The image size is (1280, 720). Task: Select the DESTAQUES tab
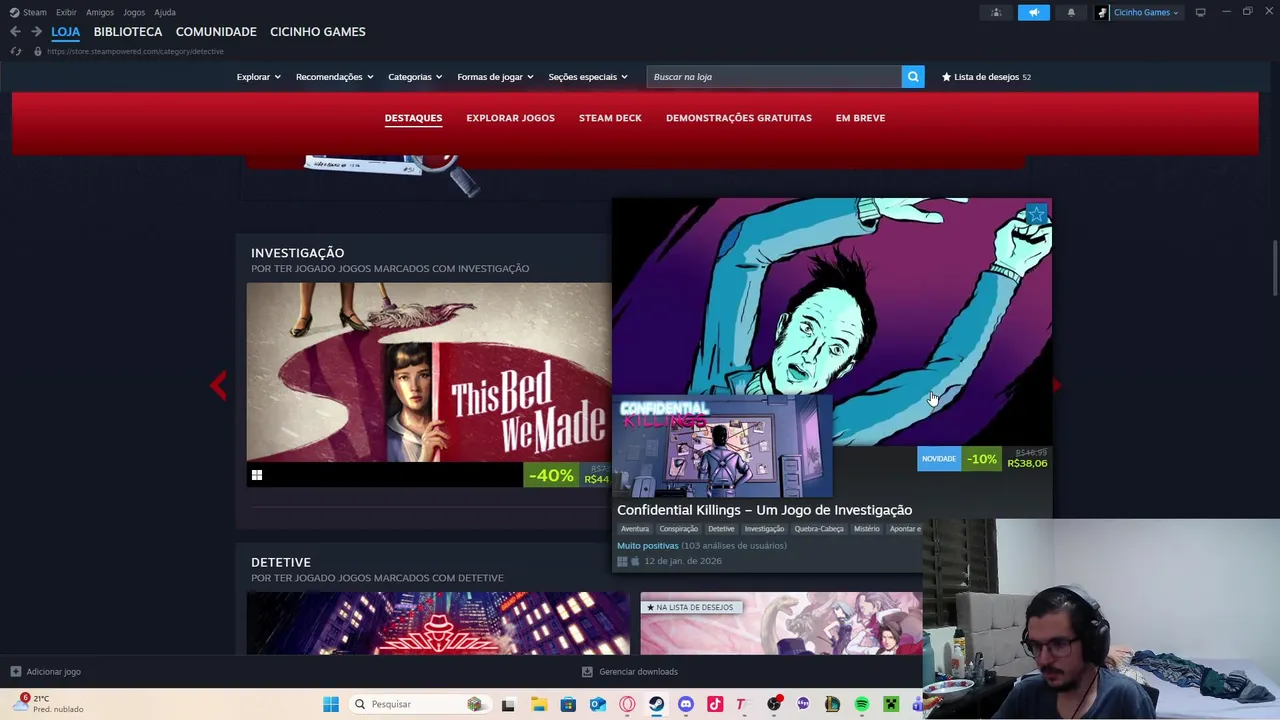coord(413,118)
